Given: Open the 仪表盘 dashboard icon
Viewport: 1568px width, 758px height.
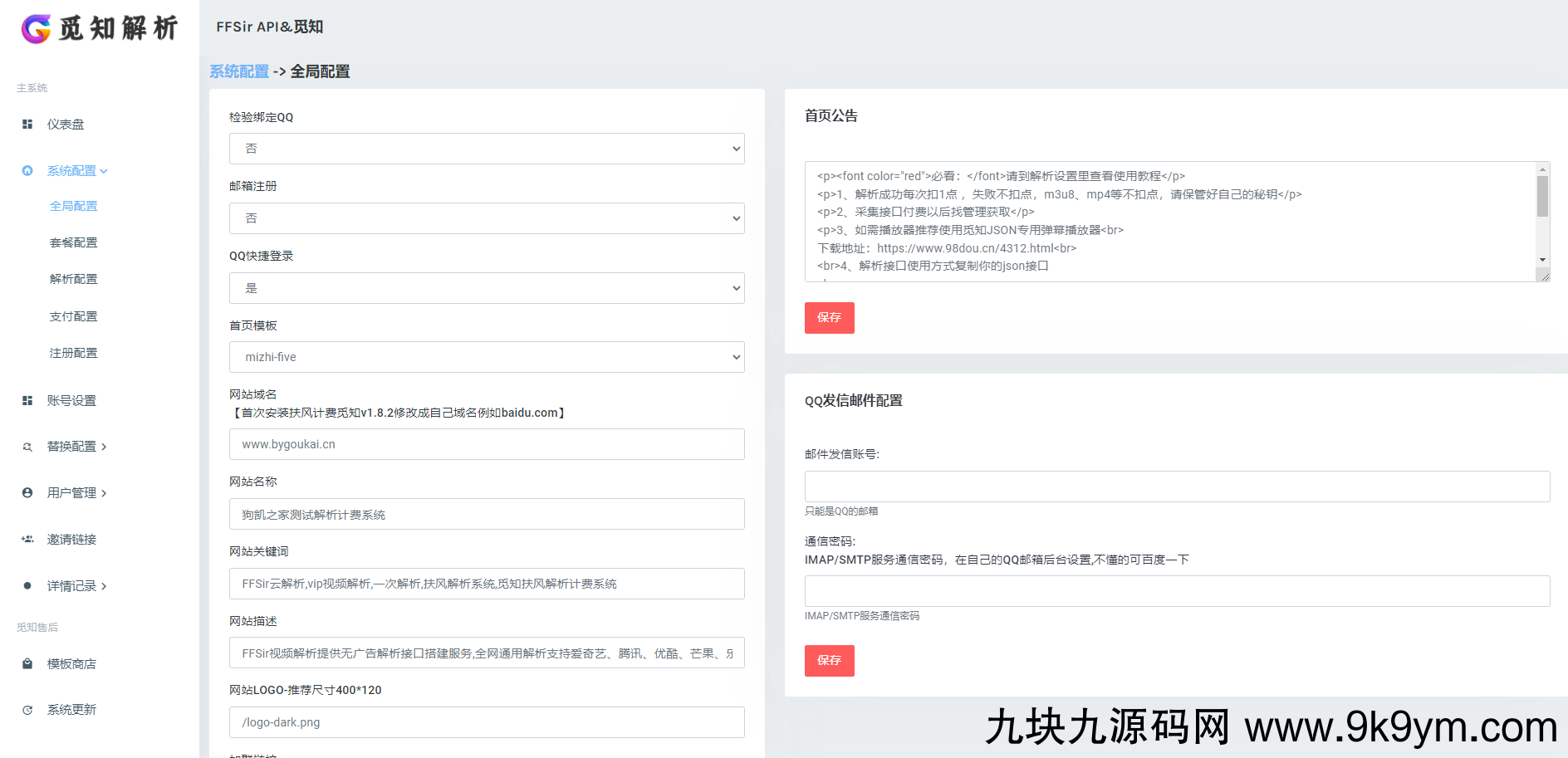Looking at the screenshot, I should [27, 124].
